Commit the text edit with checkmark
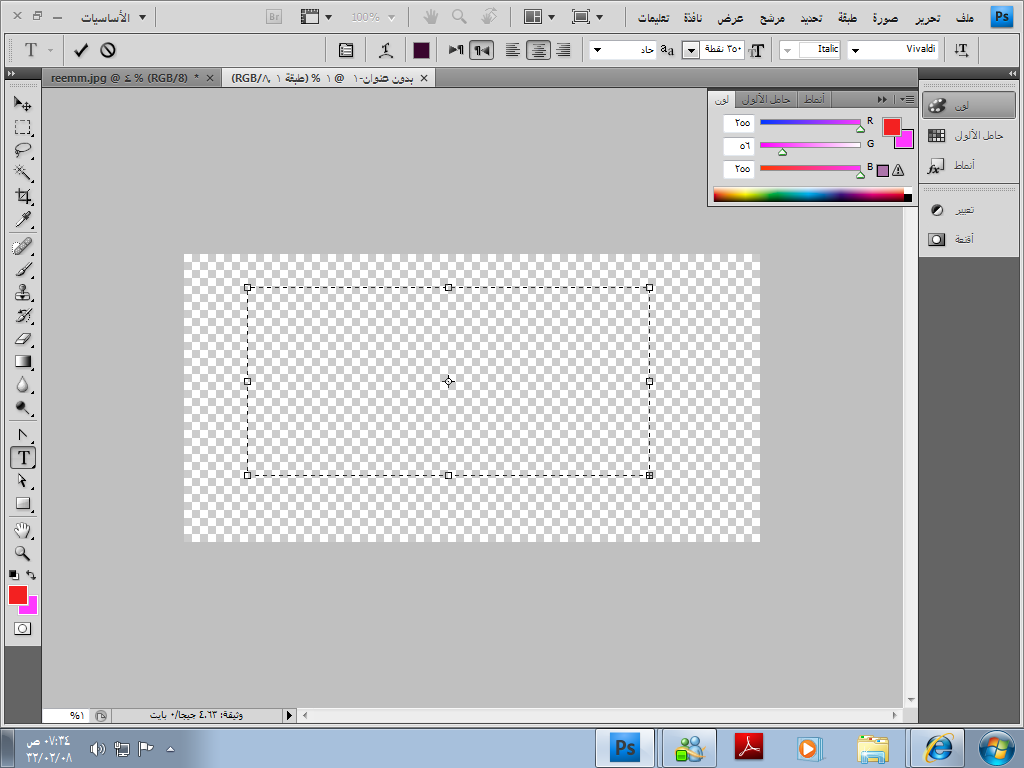 pos(81,50)
